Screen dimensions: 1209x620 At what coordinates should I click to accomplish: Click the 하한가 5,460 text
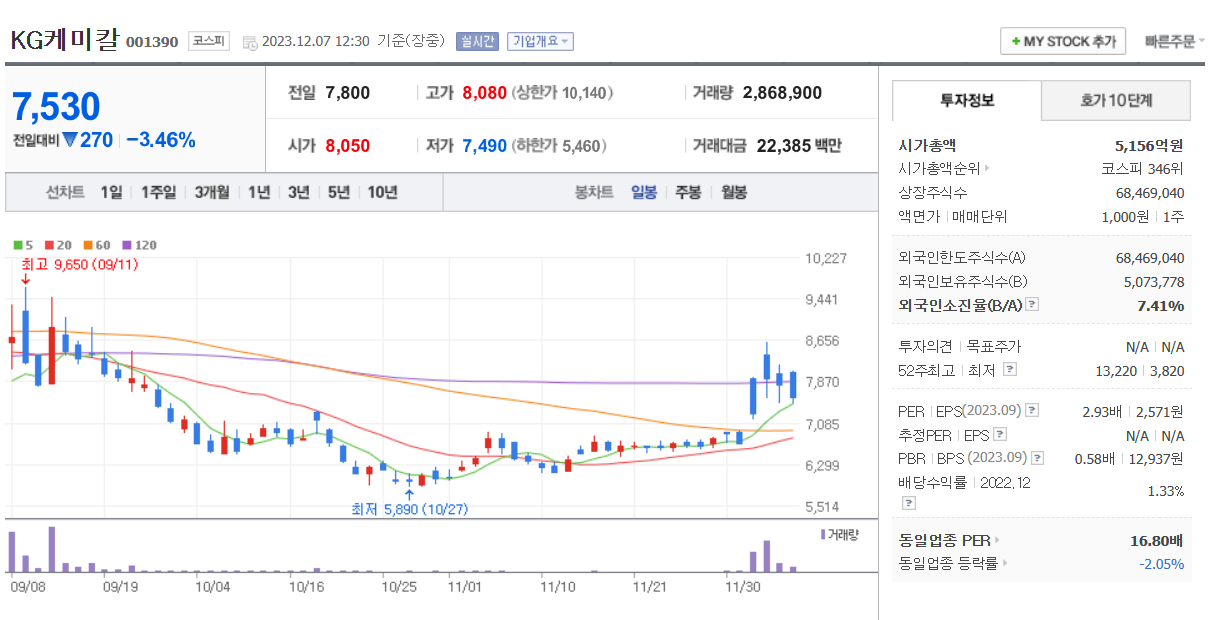[x=559, y=146]
